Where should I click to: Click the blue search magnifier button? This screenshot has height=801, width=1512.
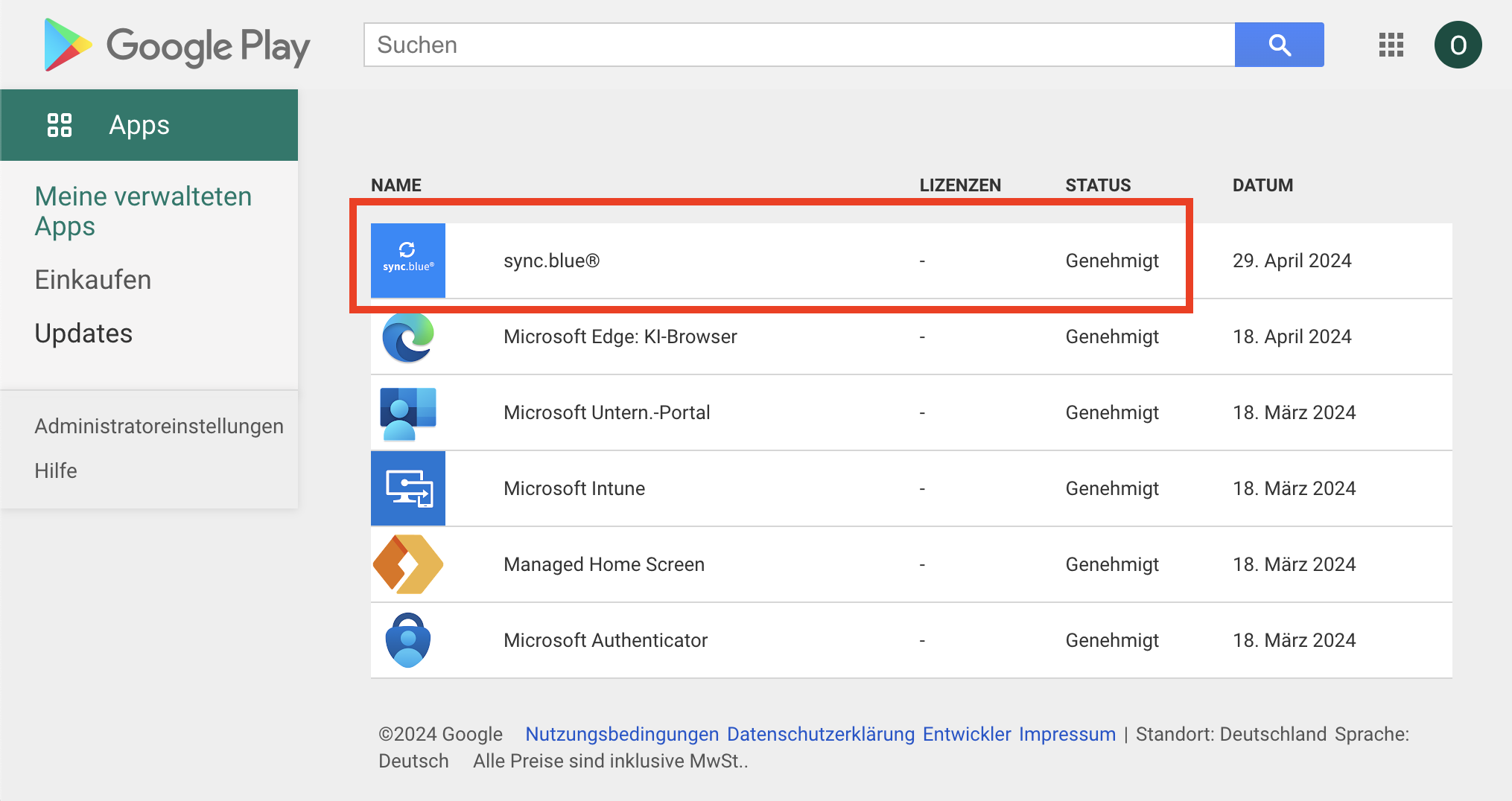click(1279, 45)
